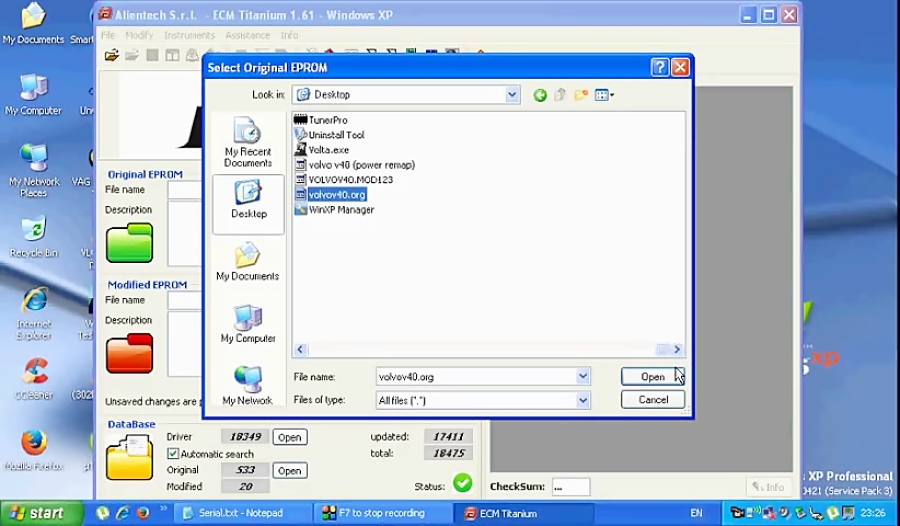Expand the File name dropdown arrow
900x526 pixels.
click(x=583, y=377)
